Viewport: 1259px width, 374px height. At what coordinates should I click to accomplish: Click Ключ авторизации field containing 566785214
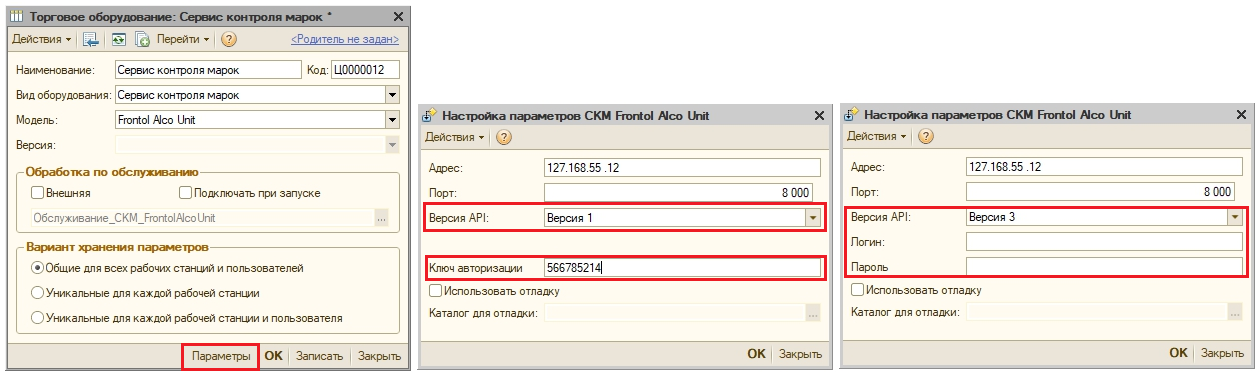[x=683, y=267]
